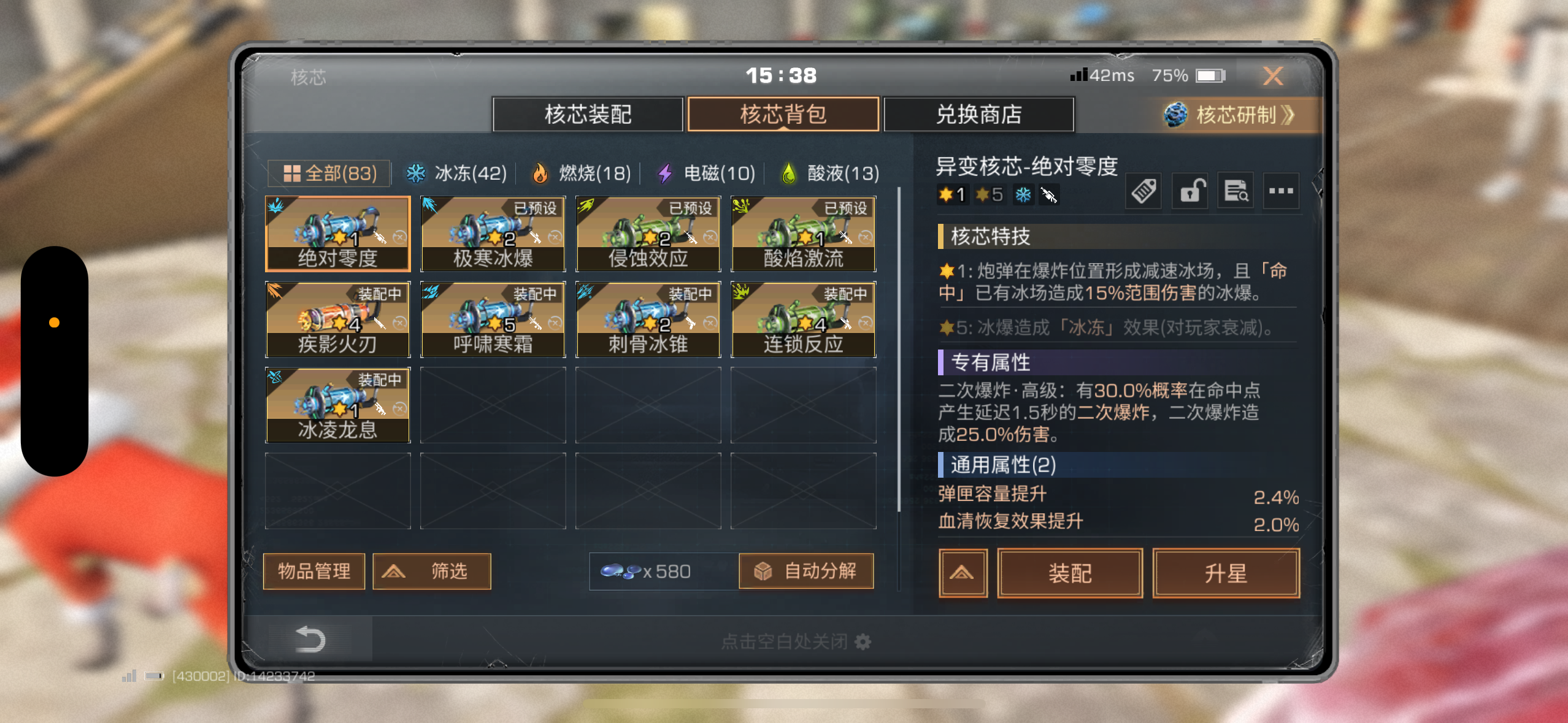
Task: Open the three-dots more options menu
Action: coord(1281,191)
